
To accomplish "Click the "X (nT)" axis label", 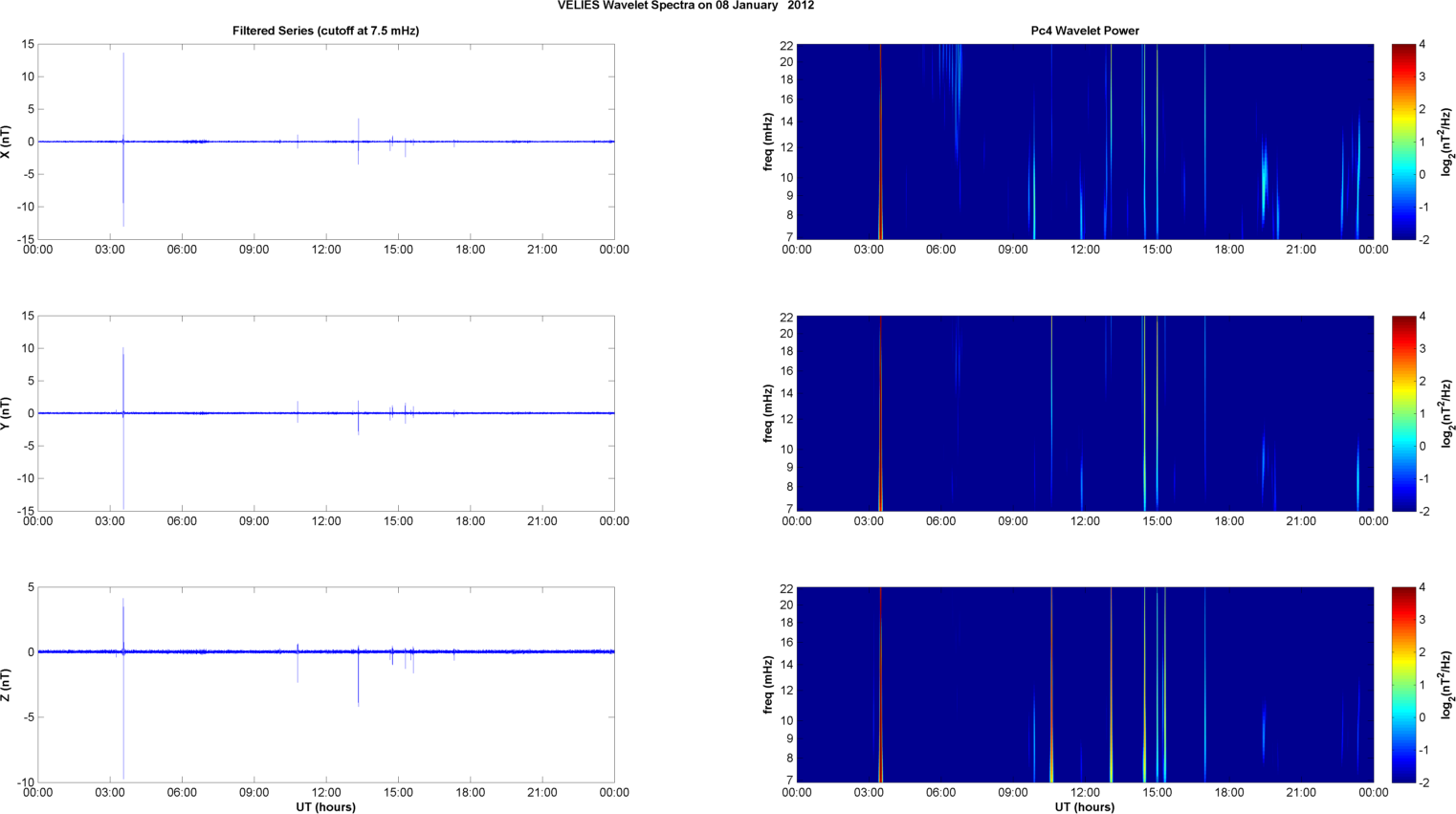I will [x=6, y=142].
